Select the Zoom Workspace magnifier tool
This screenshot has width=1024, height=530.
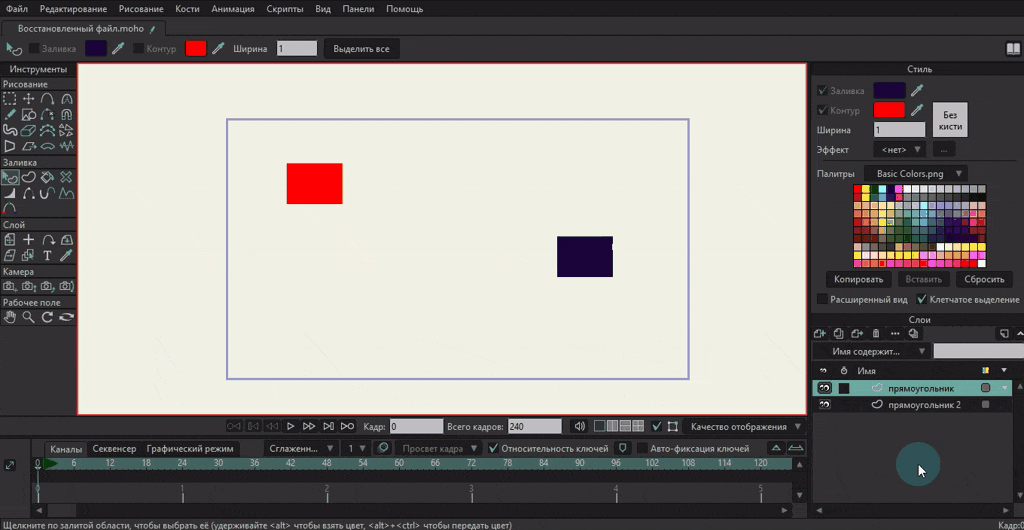point(28,317)
